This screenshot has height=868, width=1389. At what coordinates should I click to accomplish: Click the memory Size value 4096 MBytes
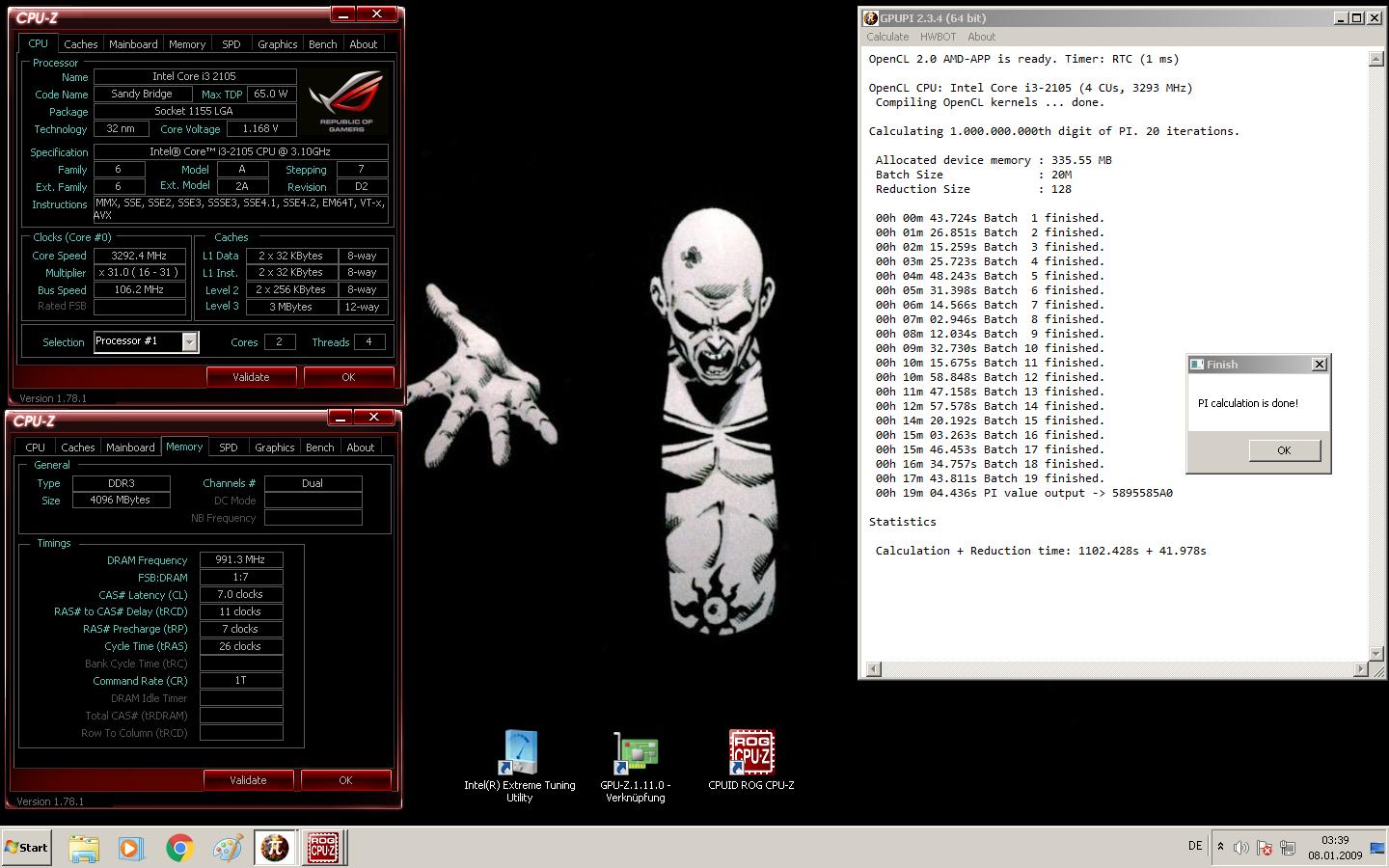click(121, 501)
